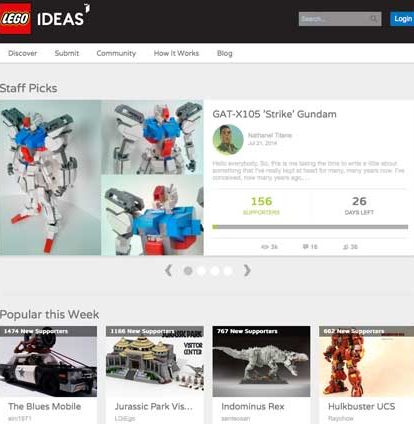Click the followers icon on Gundam card

coord(346,247)
